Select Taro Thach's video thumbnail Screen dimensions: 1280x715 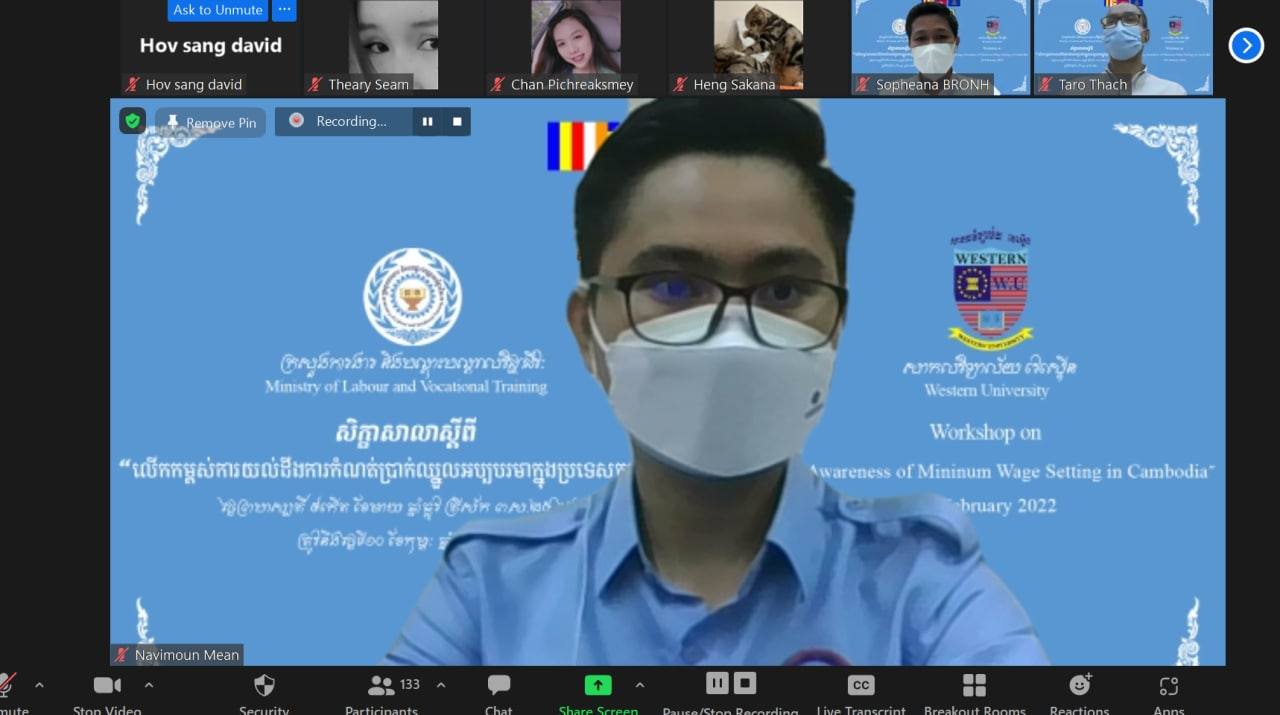[1123, 47]
